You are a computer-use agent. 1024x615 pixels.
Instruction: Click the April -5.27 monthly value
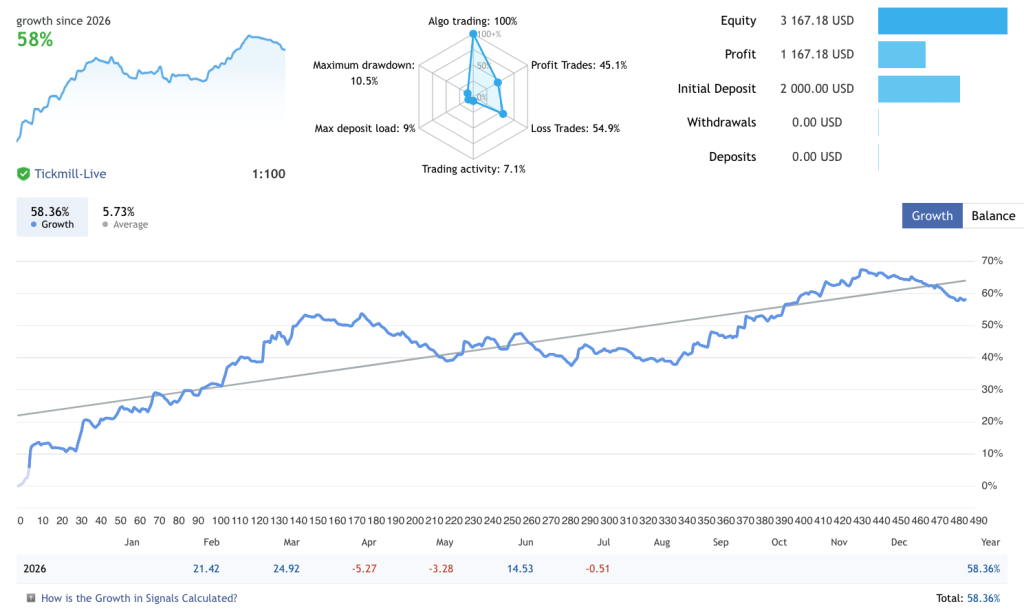click(x=364, y=569)
